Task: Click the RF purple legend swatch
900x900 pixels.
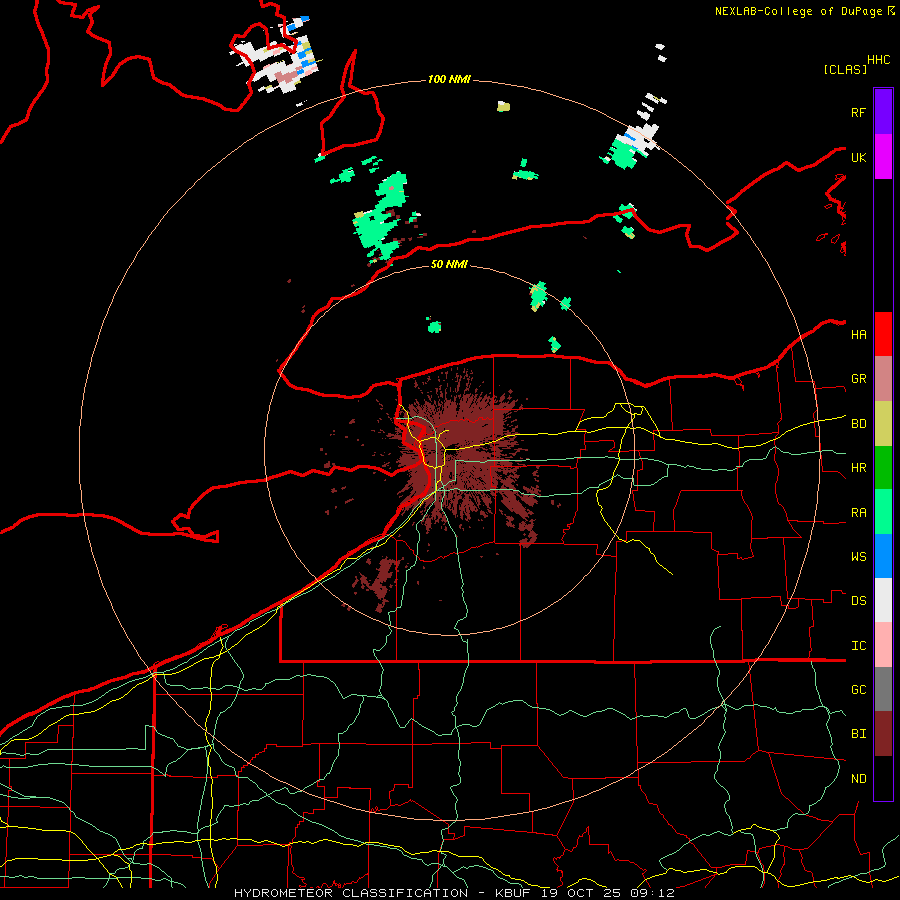Action: point(883,111)
